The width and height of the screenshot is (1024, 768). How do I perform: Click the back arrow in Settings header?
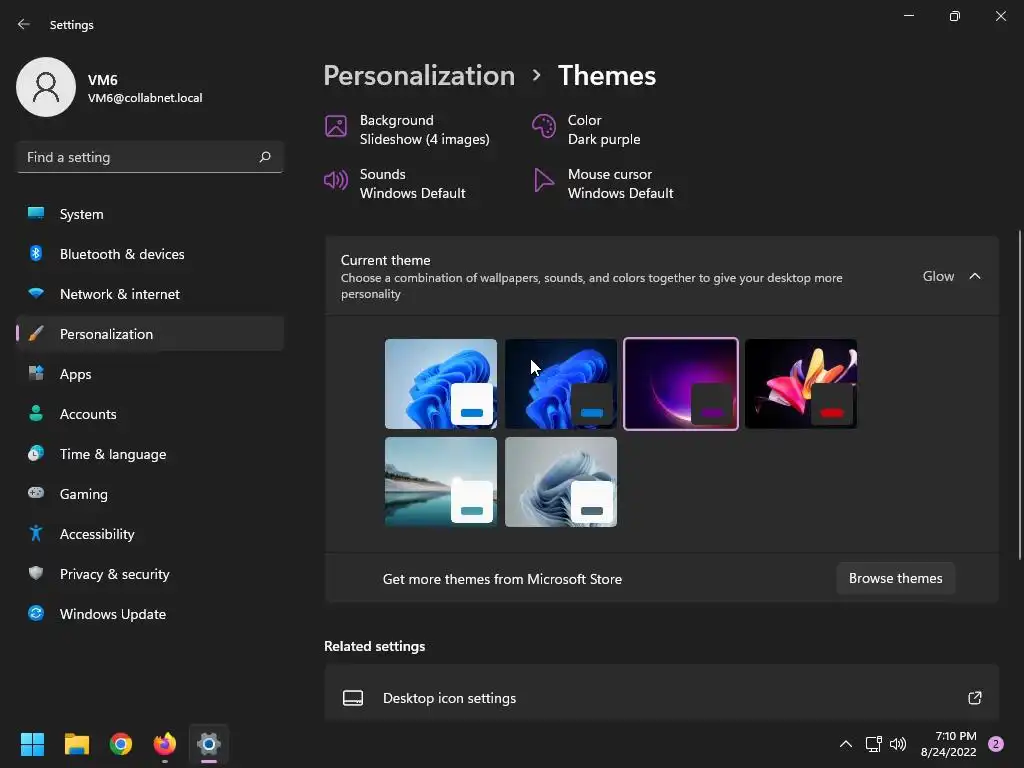click(x=24, y=24)
